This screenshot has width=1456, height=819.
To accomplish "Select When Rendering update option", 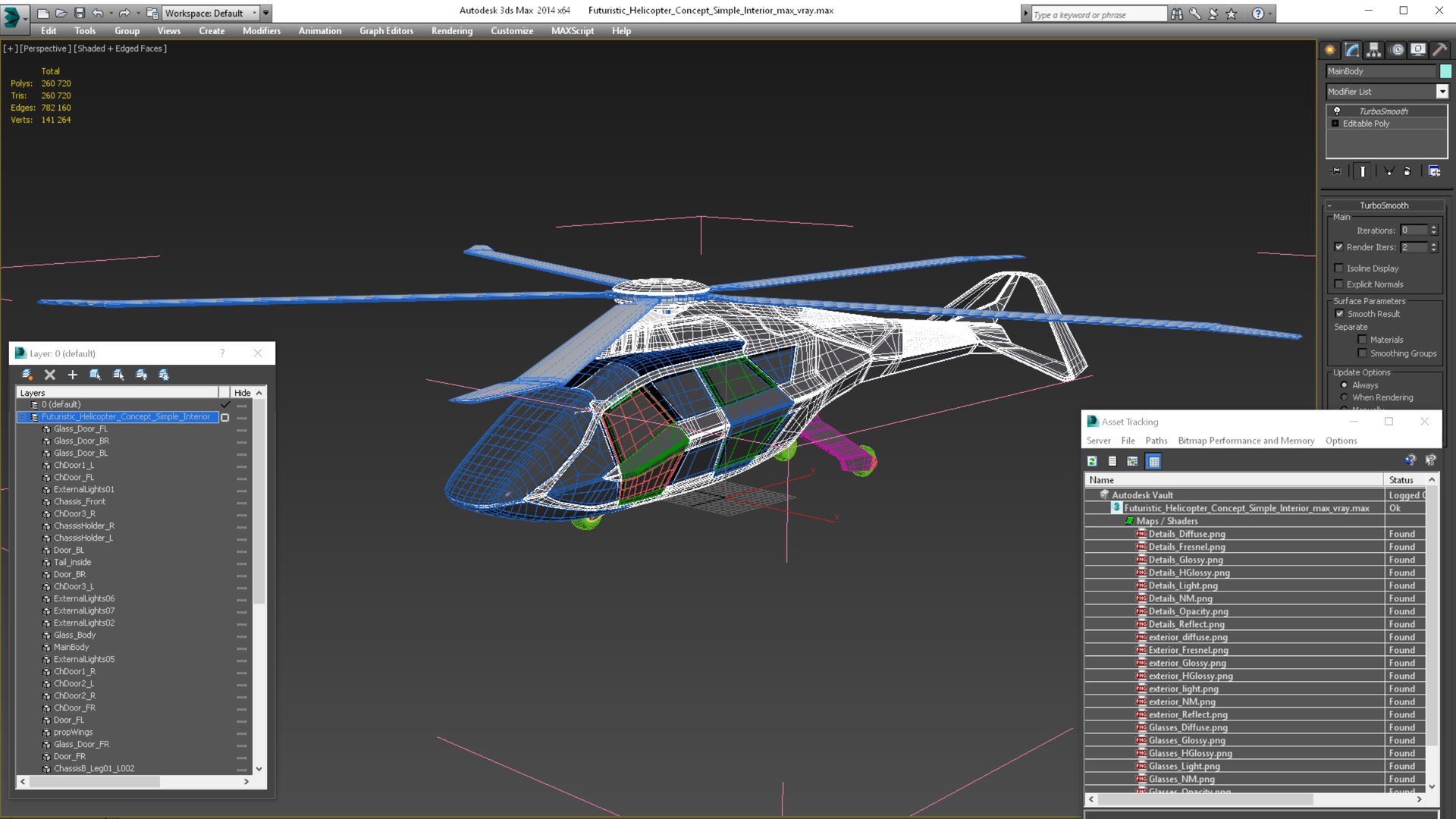I will click(1345, 397).
